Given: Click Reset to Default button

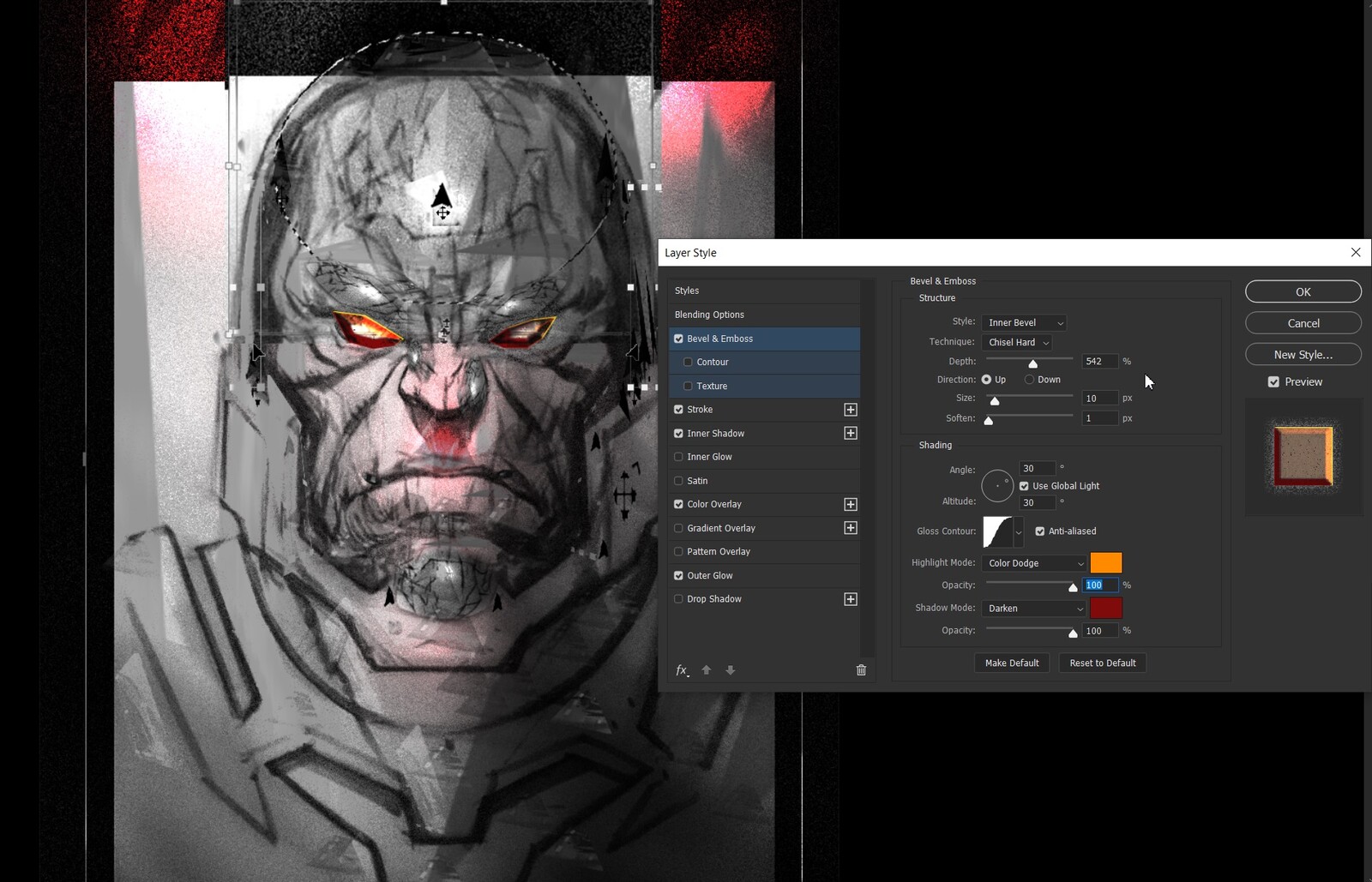Looking at the screenshot, I should pos(1103,663).
